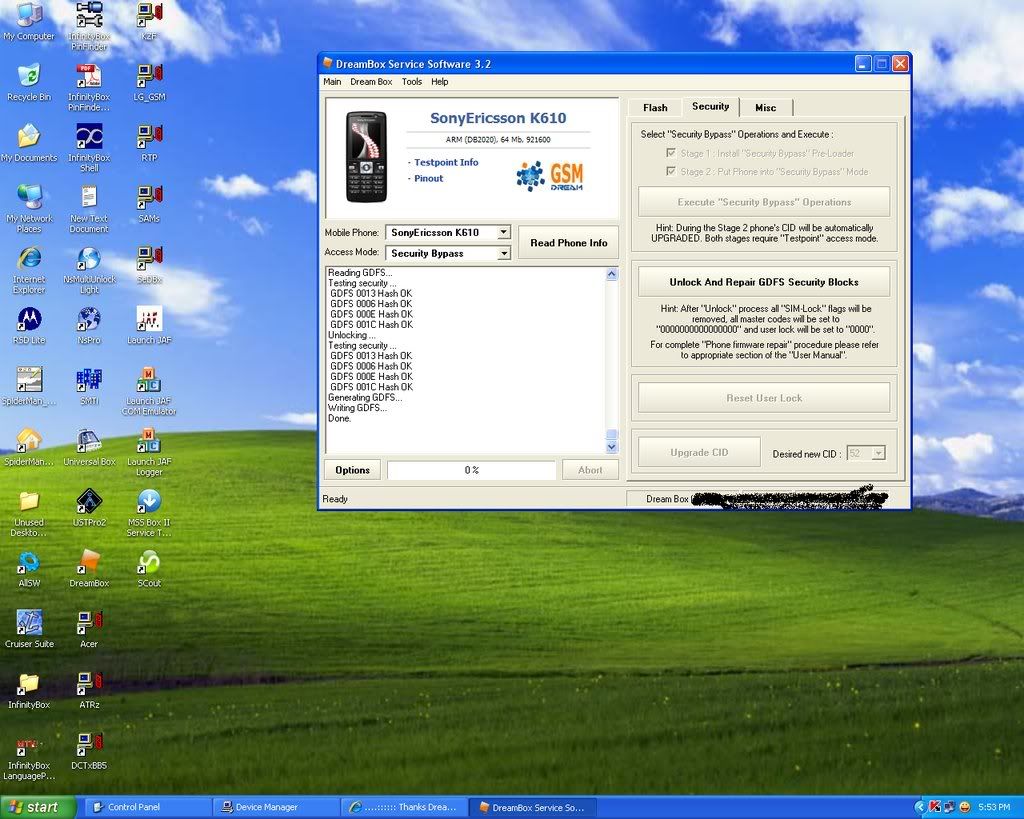This screenshot has height=819, width=1024.
Task: Click the SeDBx desktop shortcut
Action: [x=150, y=265]
